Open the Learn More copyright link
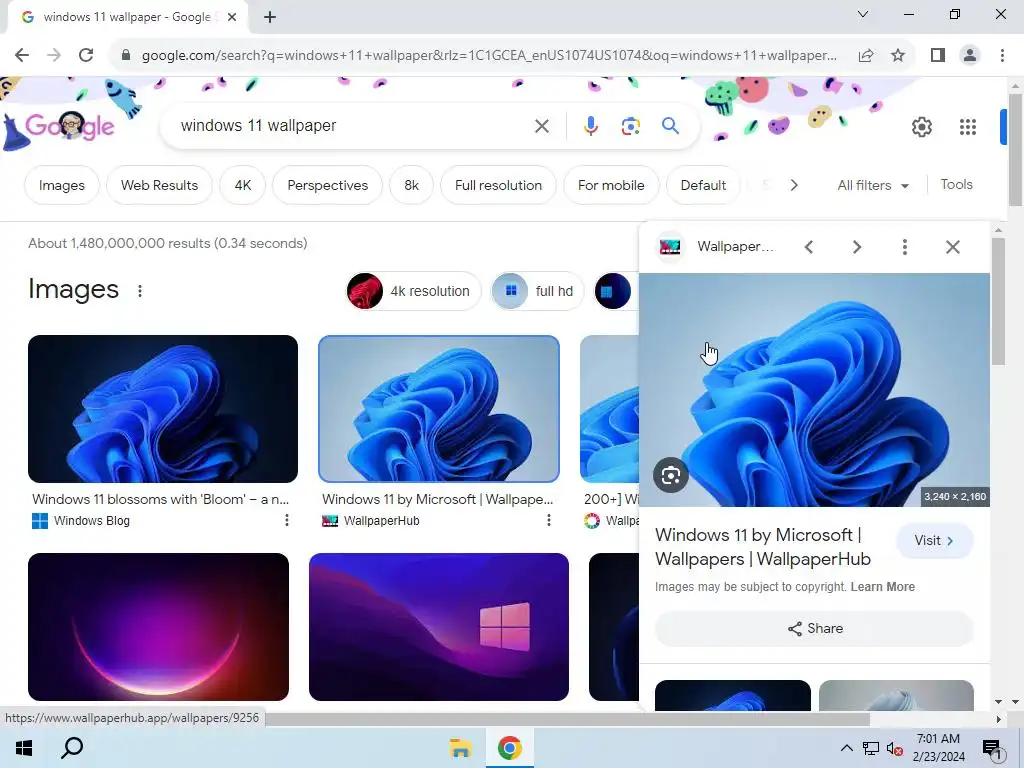Screen dimensions: 1024x768 [882, 586]
